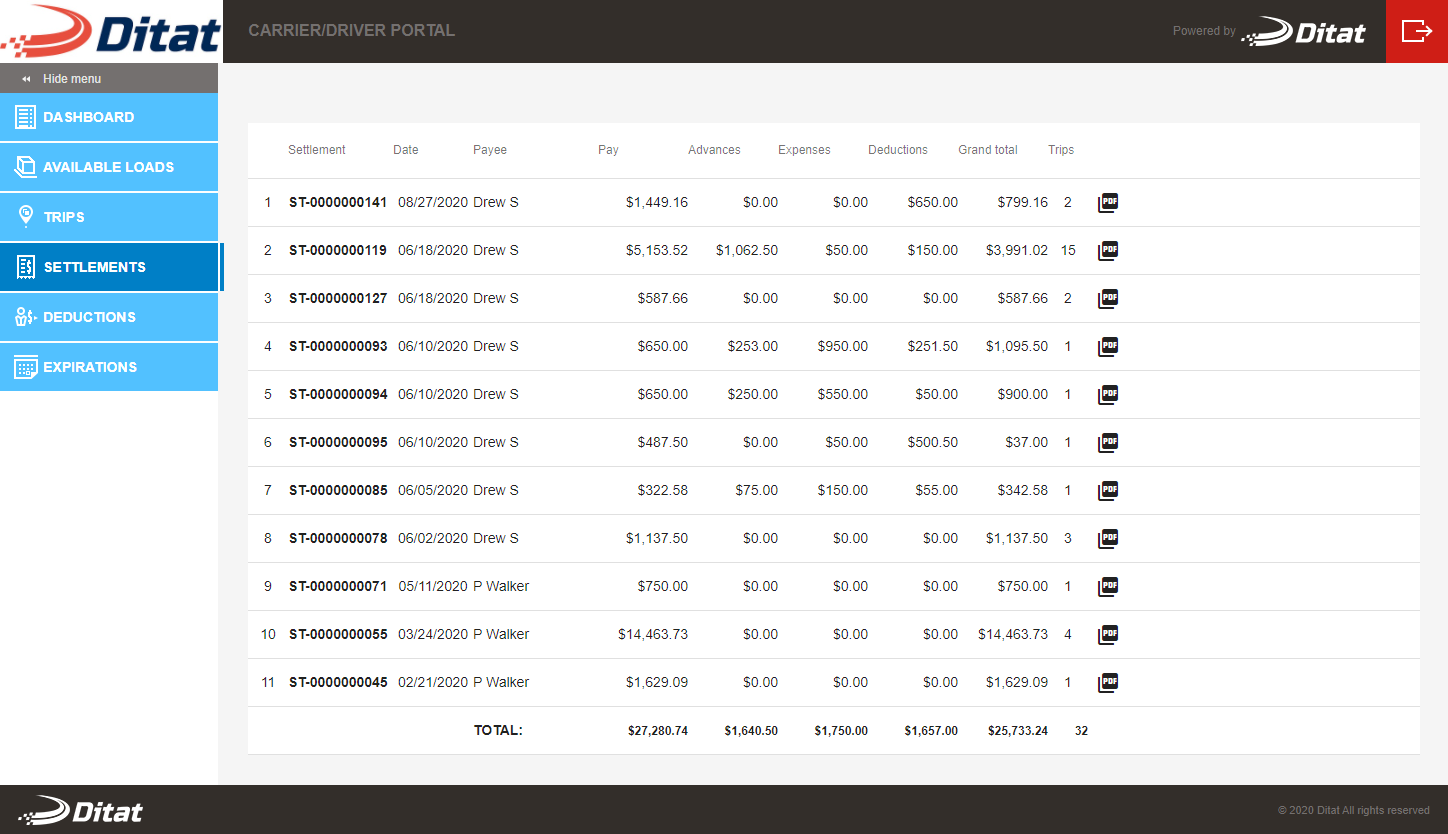Screen dimensions: 1448x834
Task: Open settlement ST-0000000071
Action: click(338, 586)
